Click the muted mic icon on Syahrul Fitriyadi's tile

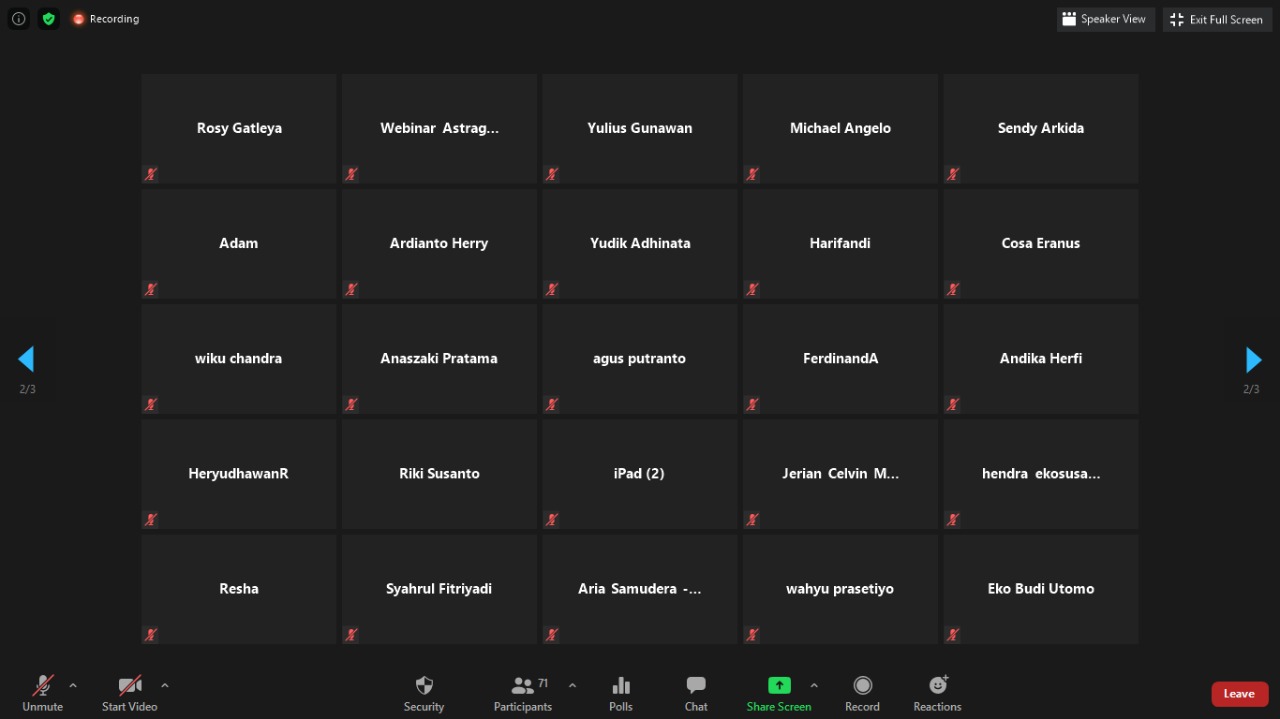click(x=352, y=634)
